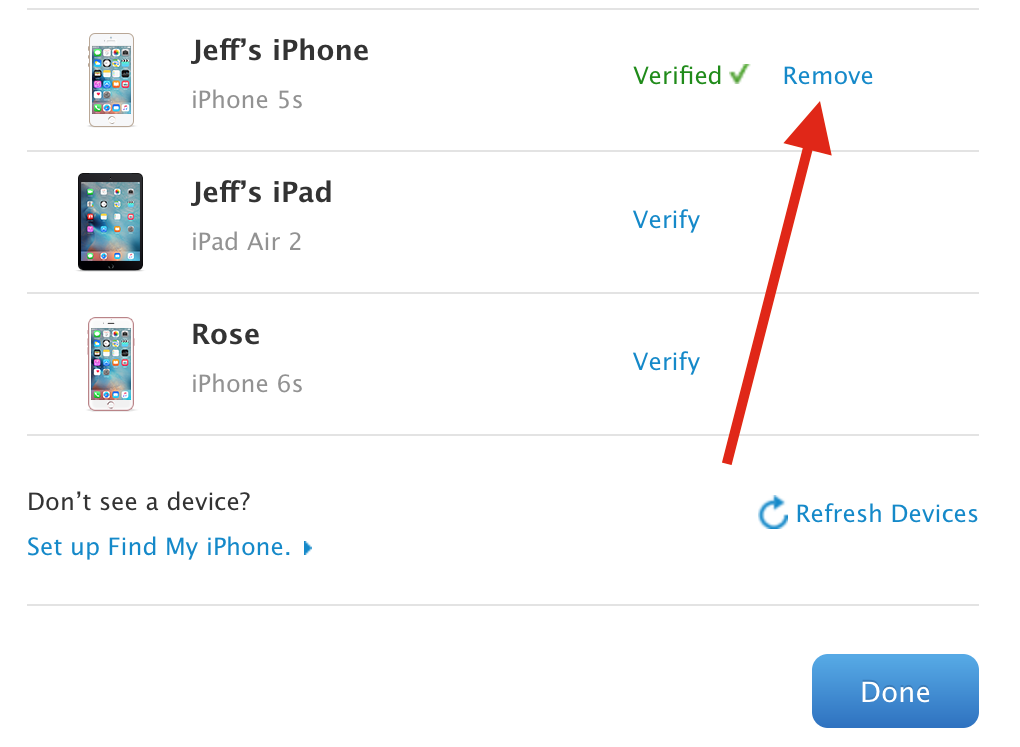Open the Set up Find My iPhone link

(159, 547)
